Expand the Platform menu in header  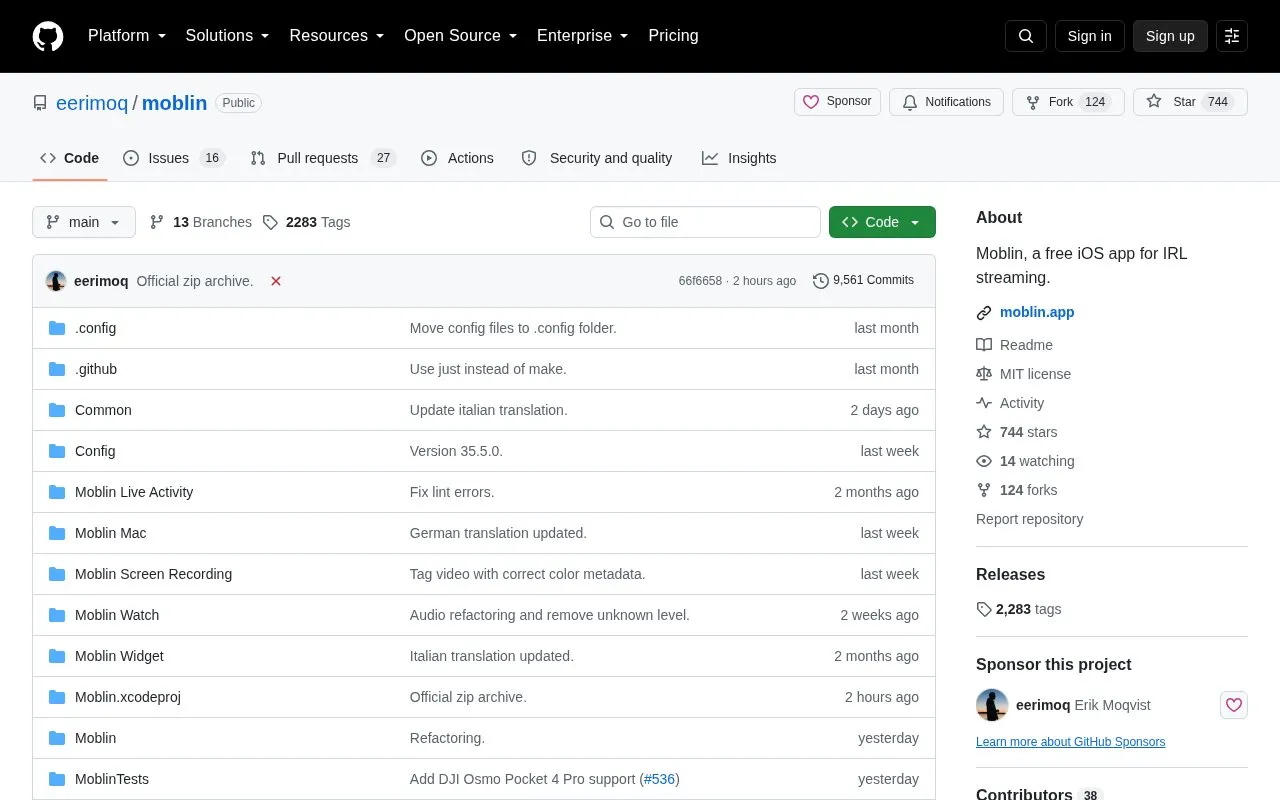pos(127,36)
